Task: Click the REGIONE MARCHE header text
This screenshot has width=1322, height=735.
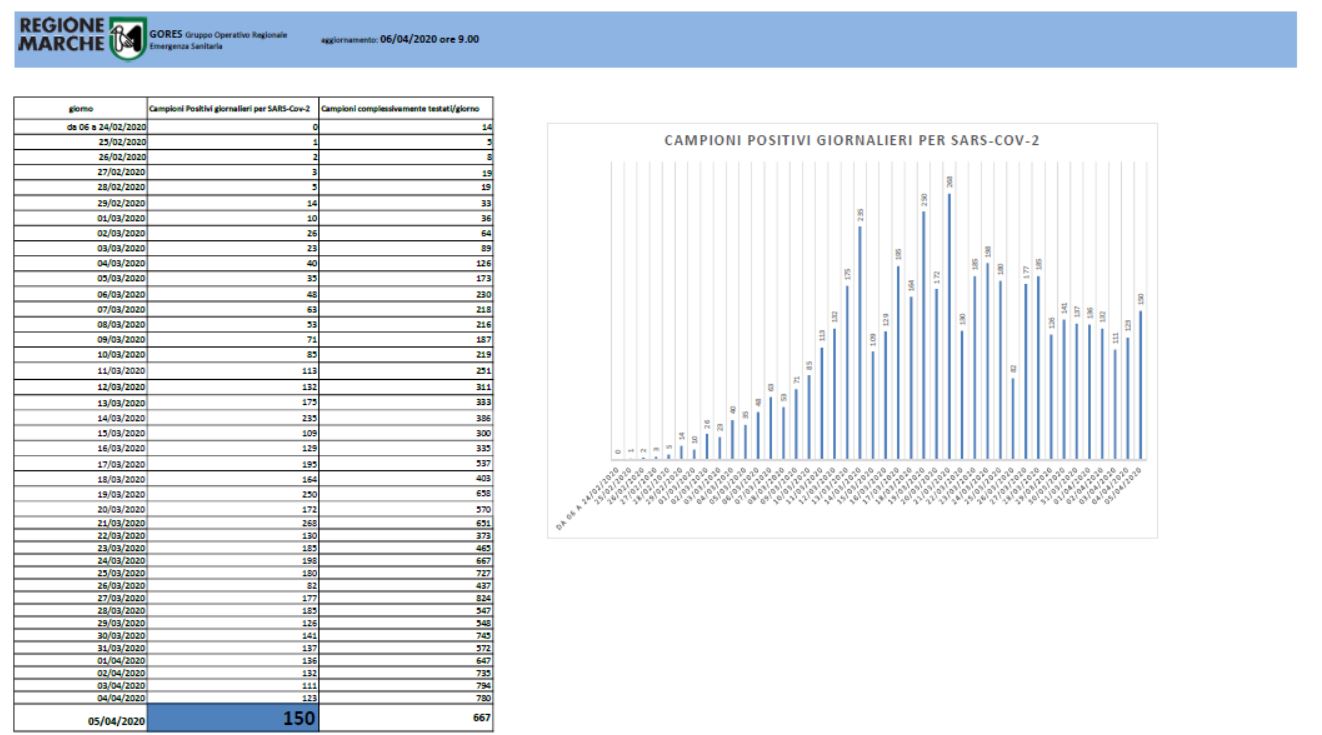Action: pos(62,38)
